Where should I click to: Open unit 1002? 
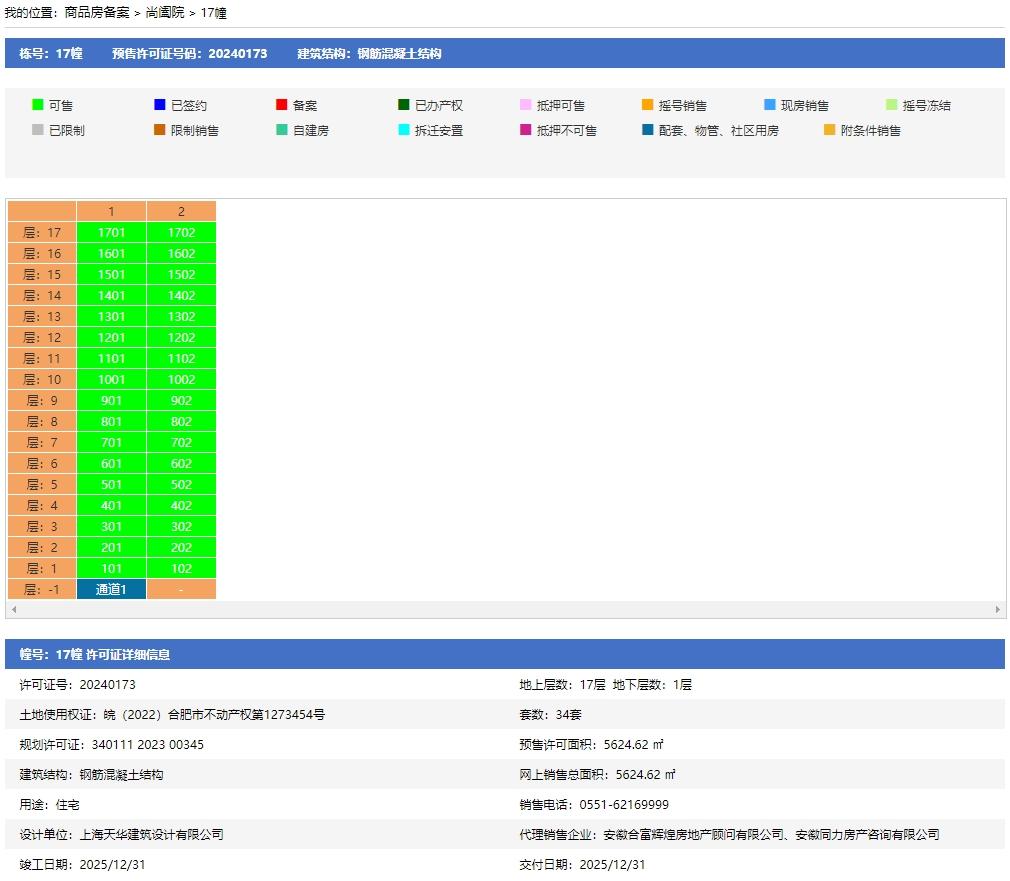pyautogui.click(x=182, y=380)
